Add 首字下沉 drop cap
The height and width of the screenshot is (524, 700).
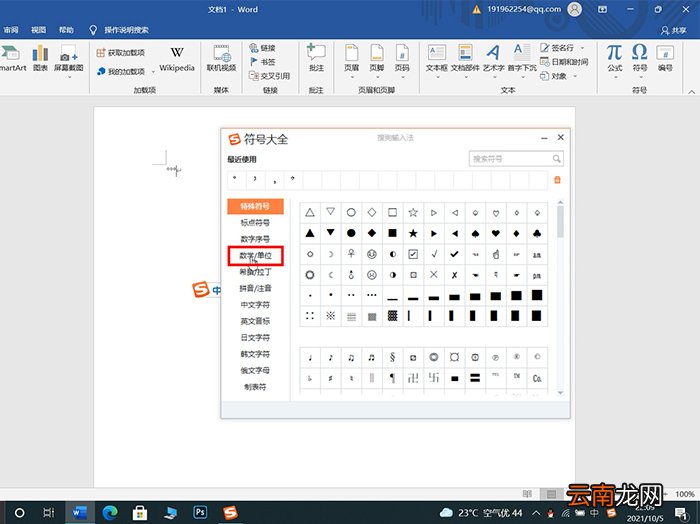point(522,61)
